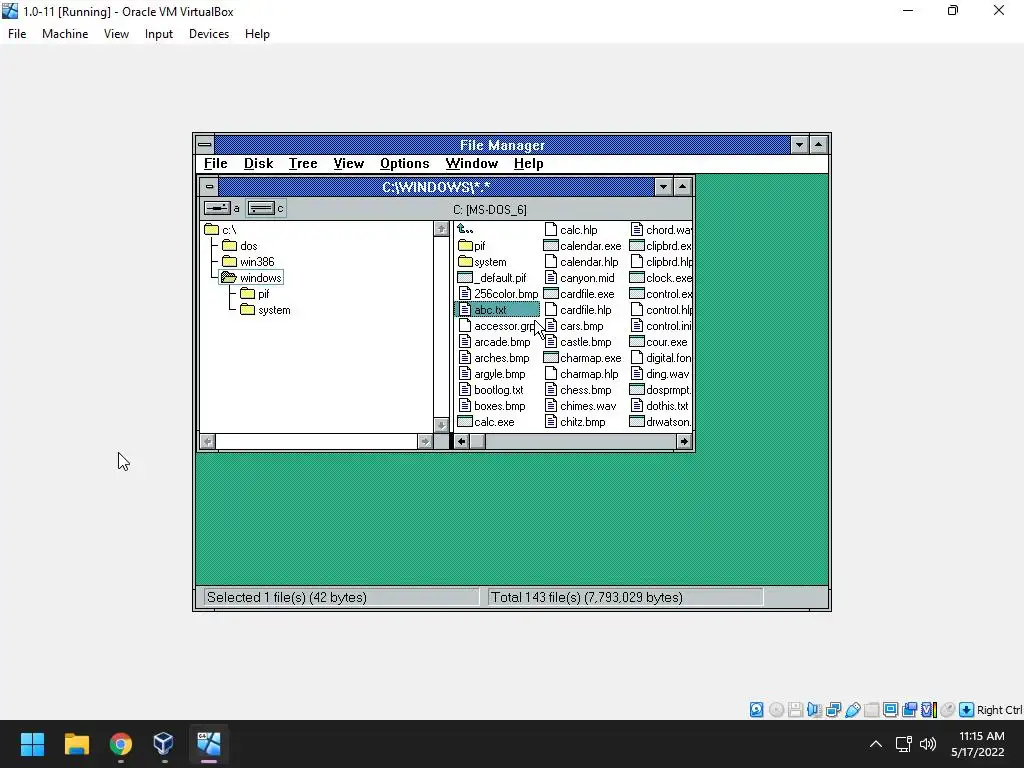The image size is (1024, 768).
Task: Click tree pane scroll down arrow
Action: 441,425
